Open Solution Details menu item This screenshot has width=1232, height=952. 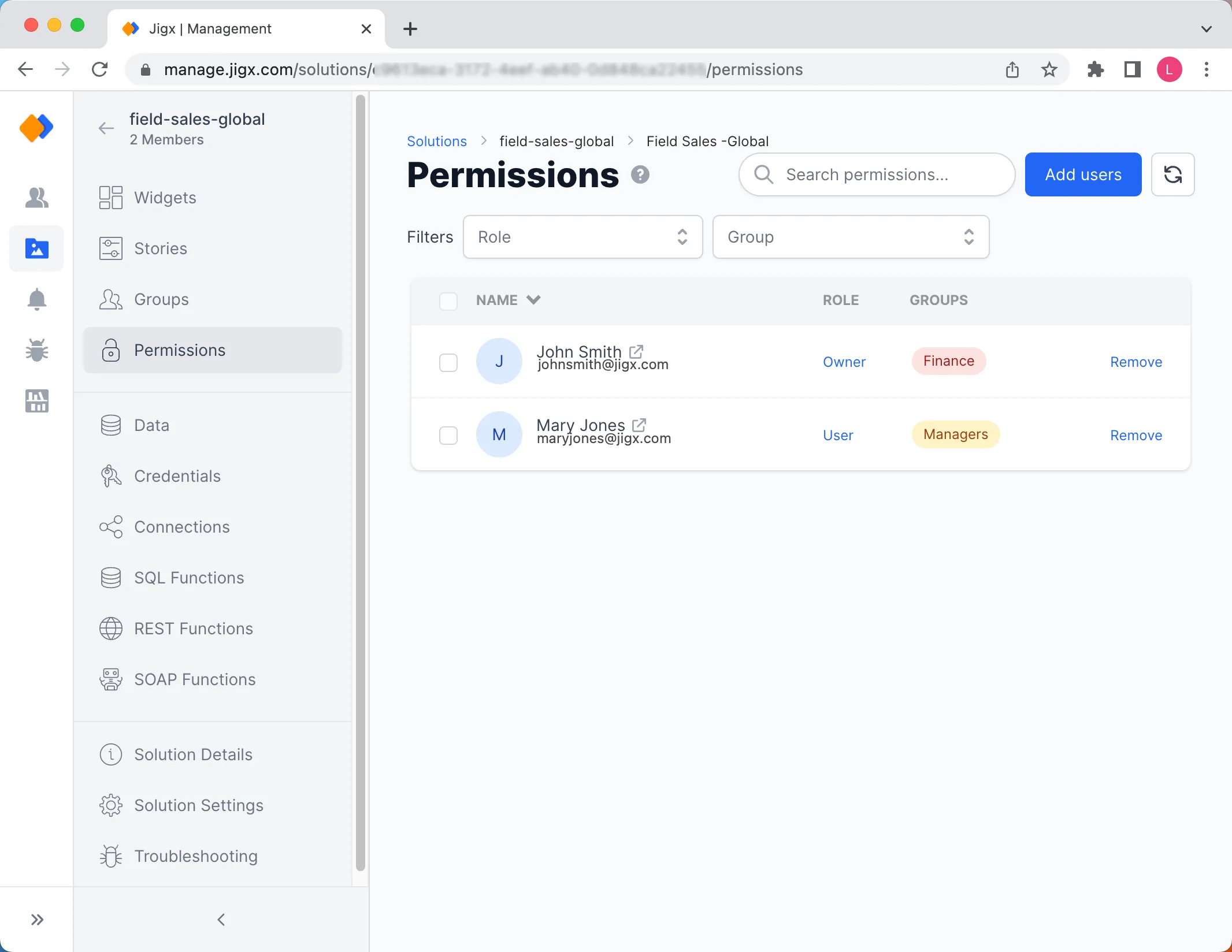pyautogui.click(x=213, y=754)
